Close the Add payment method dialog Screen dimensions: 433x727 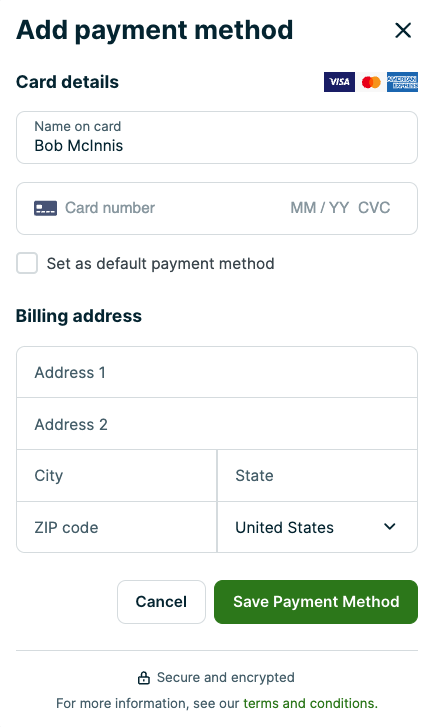coord(403,31)
